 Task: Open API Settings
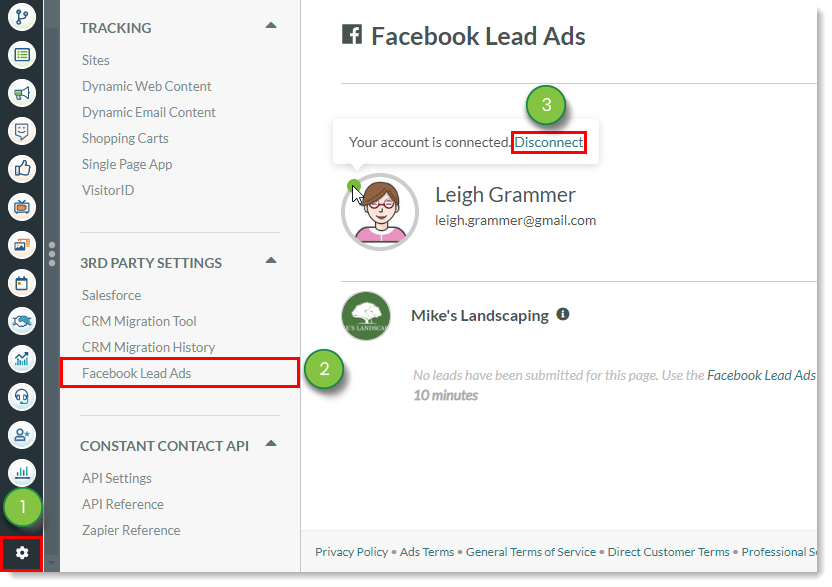[117, 478]
